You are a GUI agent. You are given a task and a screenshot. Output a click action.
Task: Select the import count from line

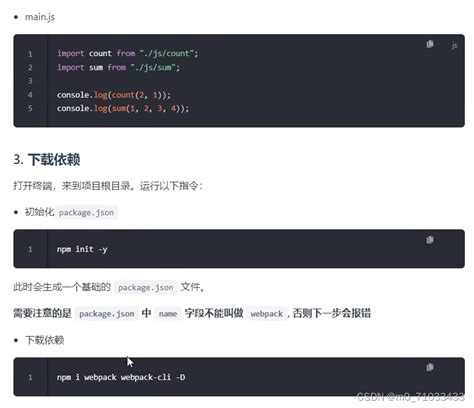click(x=127, y=53)
